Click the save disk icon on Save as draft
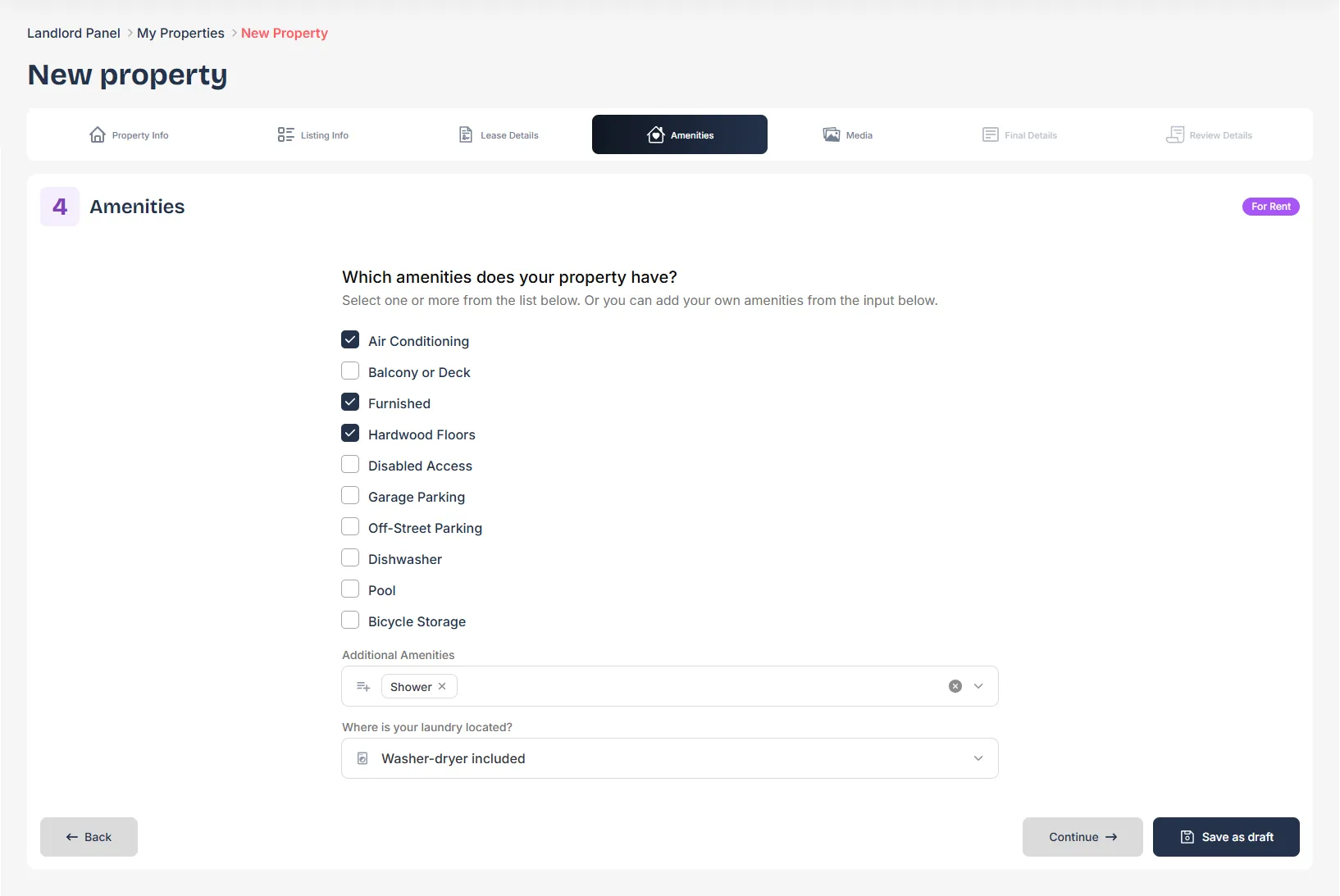The height and width of the screenshot is (896, 1340). click(x=1187, y=837)
